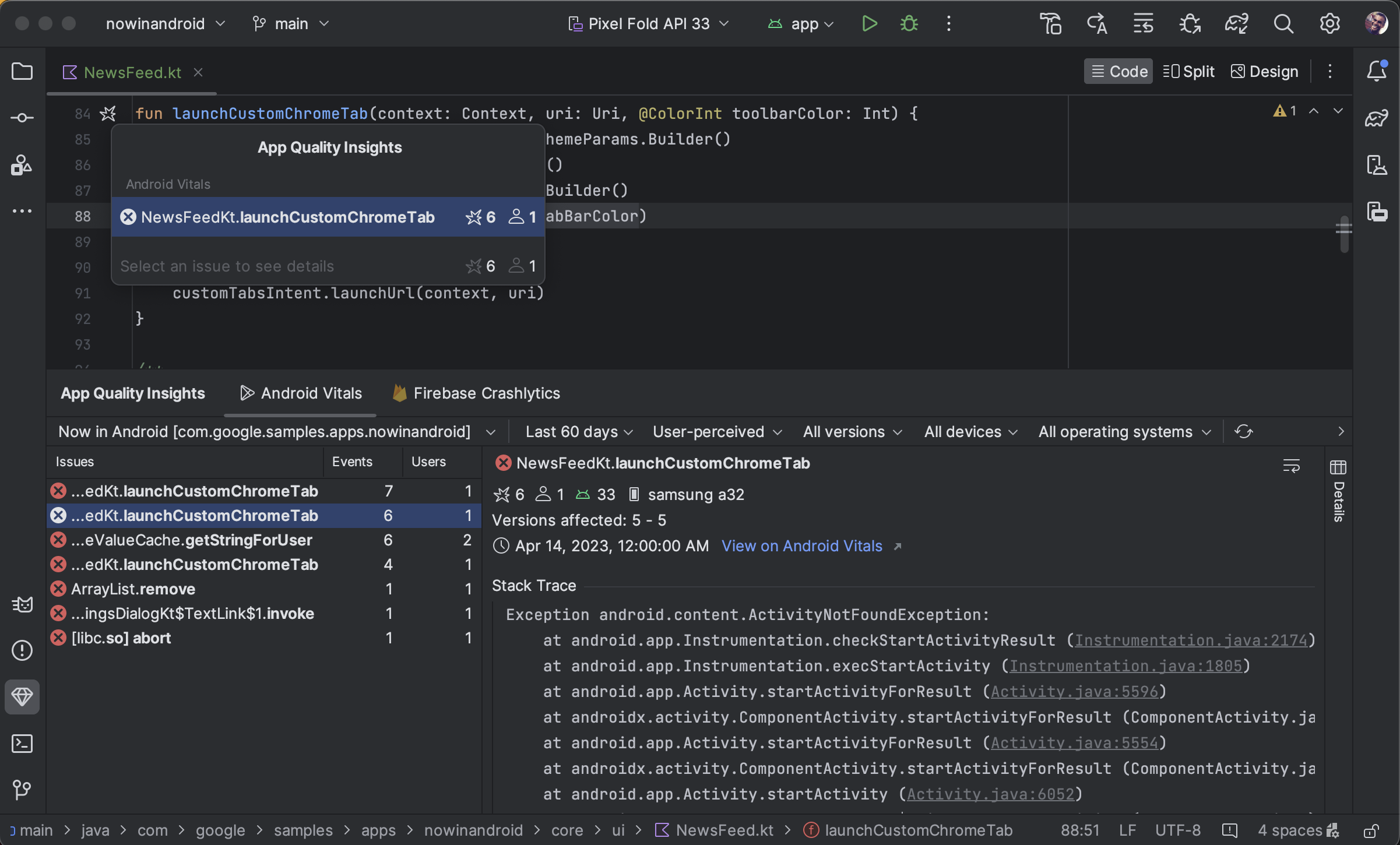Expand the Last 60 days dropdown

tap(579, 432)
